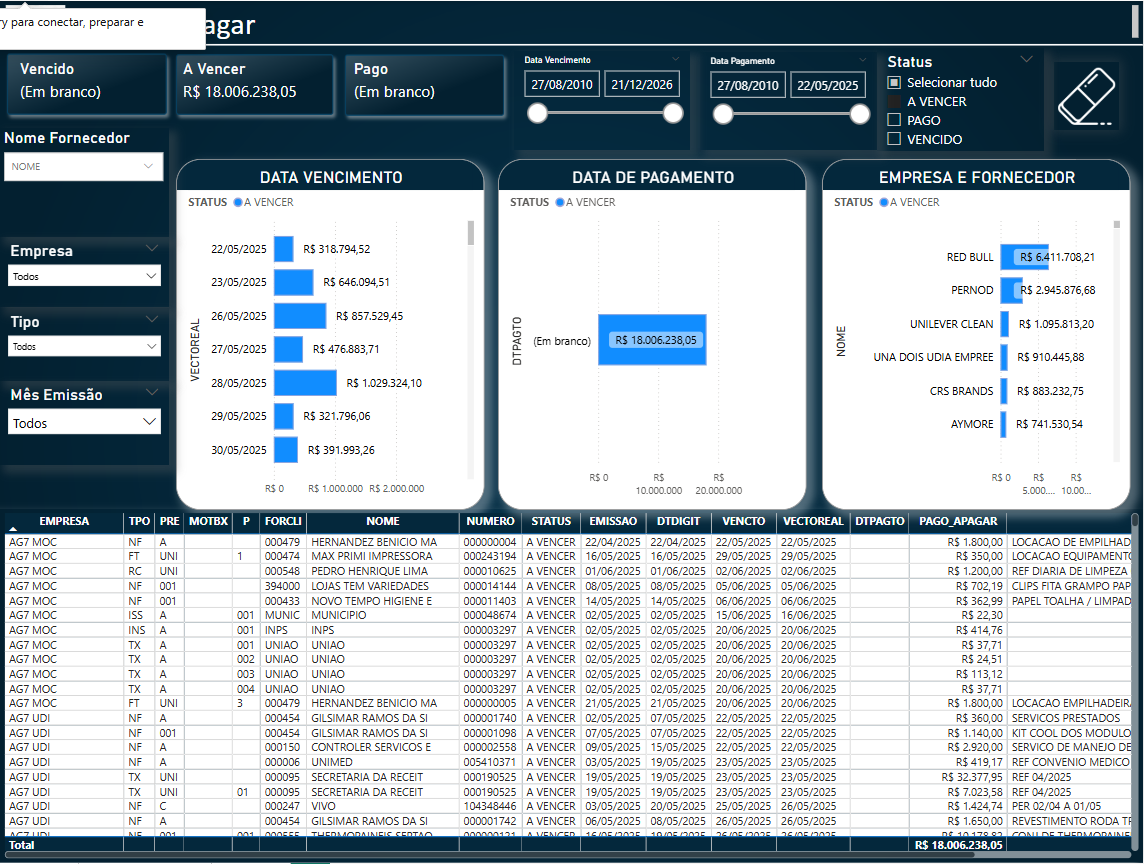Open the Nome Fornecedor NOME dropdown

click(83, 166)
